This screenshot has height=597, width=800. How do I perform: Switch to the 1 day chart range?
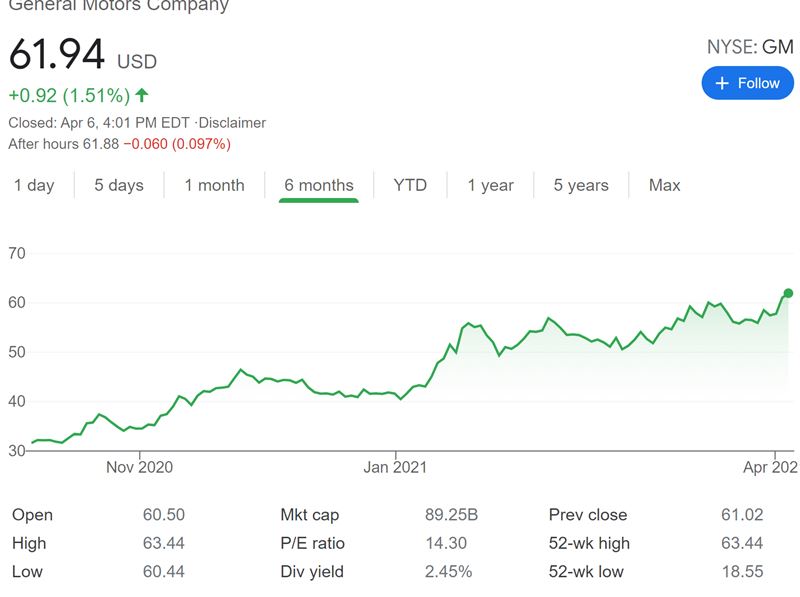click(34, 185)
